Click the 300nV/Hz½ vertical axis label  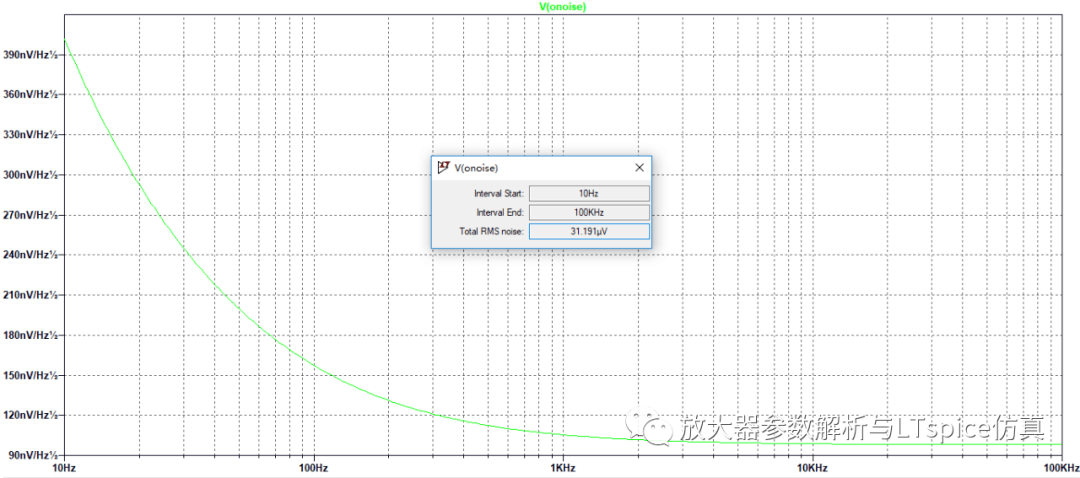tap(30, 175)
